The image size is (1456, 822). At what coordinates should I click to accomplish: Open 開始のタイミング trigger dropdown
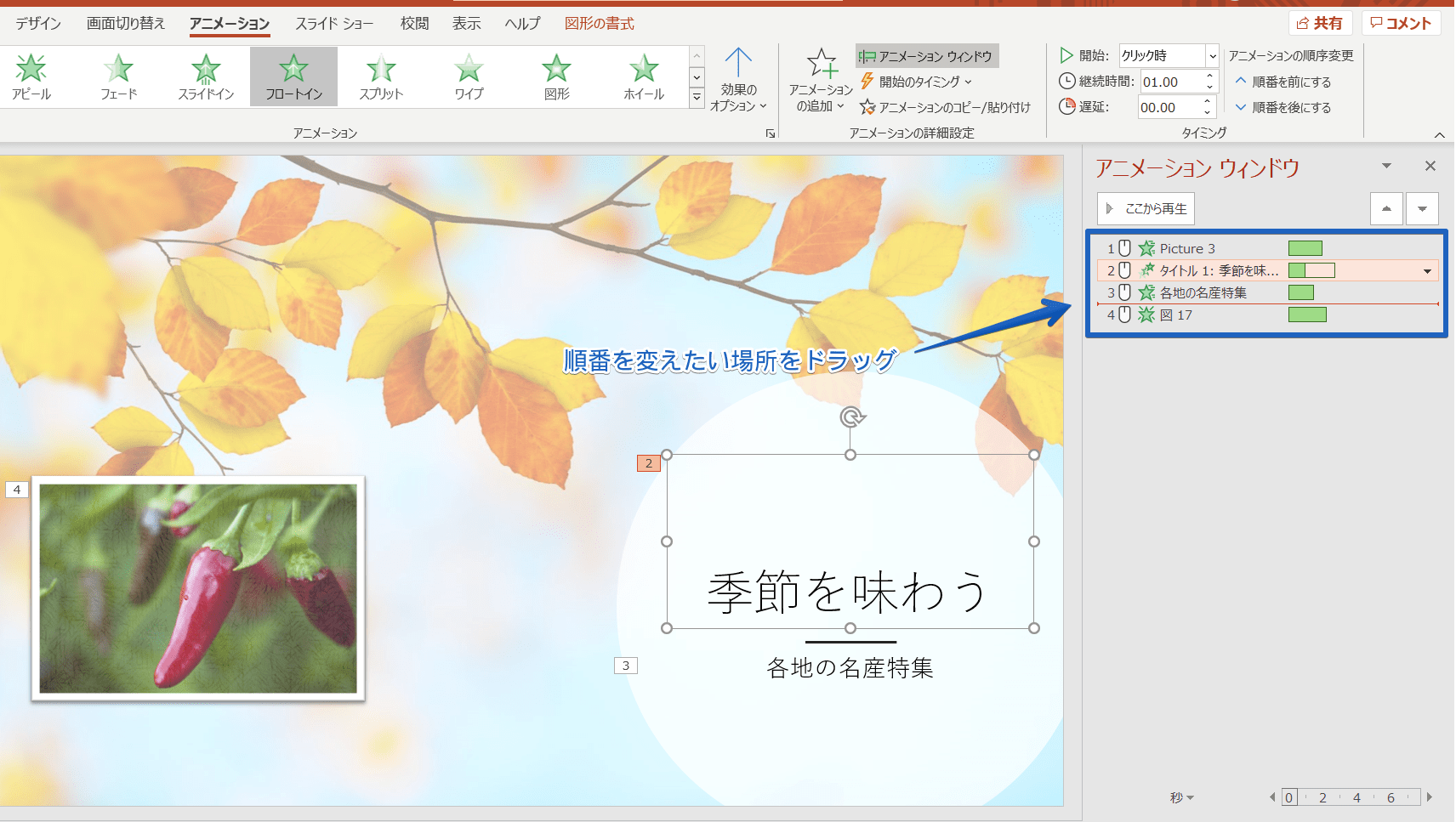[916, 82]
